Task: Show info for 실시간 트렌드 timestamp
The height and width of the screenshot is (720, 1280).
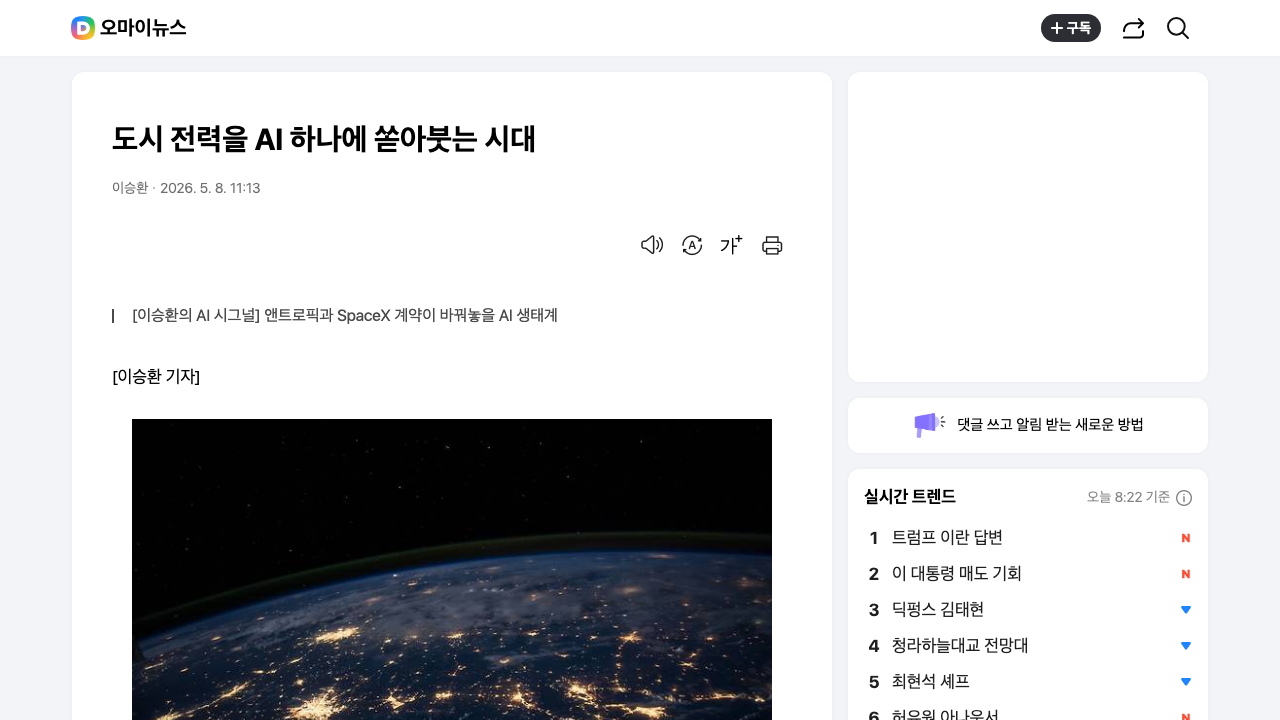Action: point(1184,498)
